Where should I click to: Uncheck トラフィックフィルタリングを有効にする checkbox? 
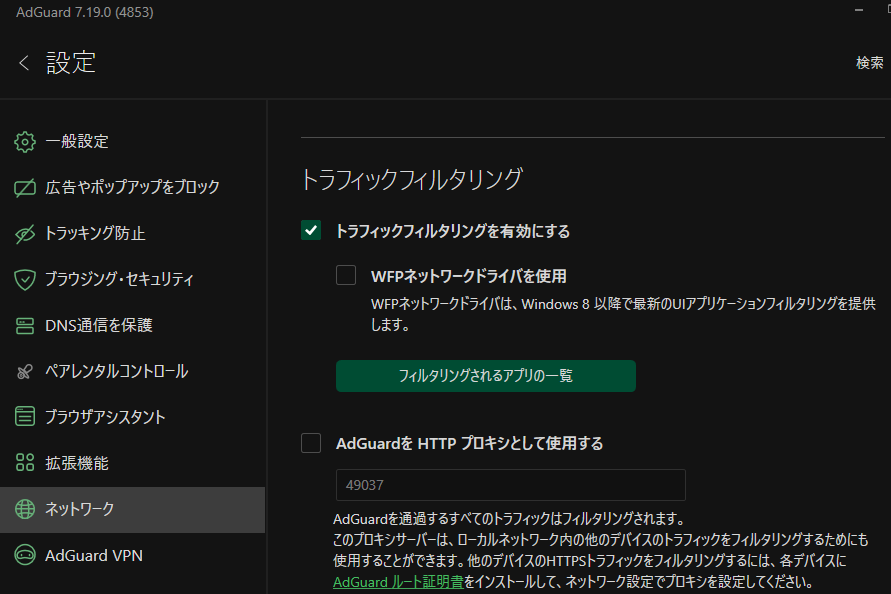[311, 230]
